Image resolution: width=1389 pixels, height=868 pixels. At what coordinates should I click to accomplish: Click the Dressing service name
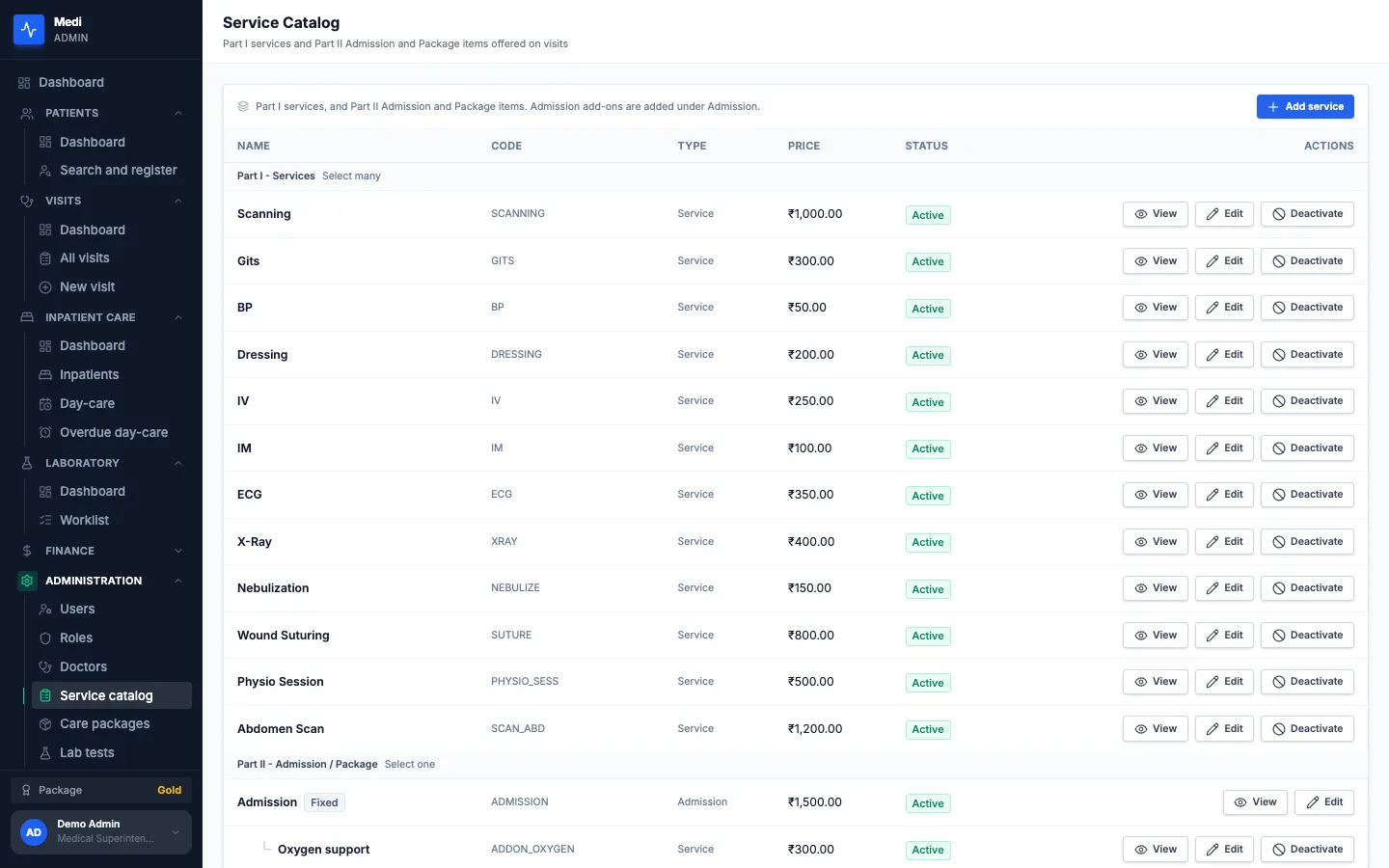point(262,355)
